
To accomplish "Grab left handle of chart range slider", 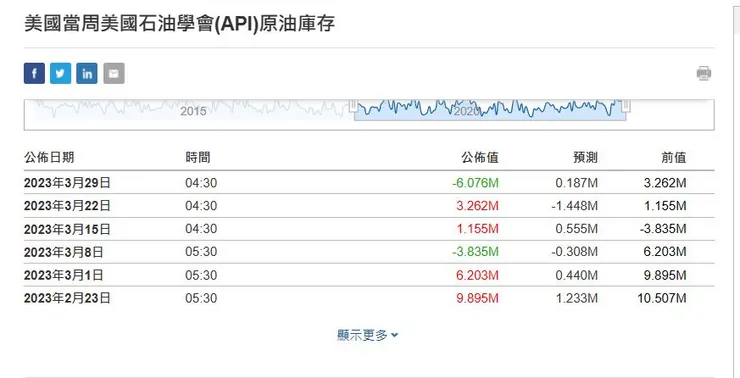I will pyautogui.click(x=353, y=106).
